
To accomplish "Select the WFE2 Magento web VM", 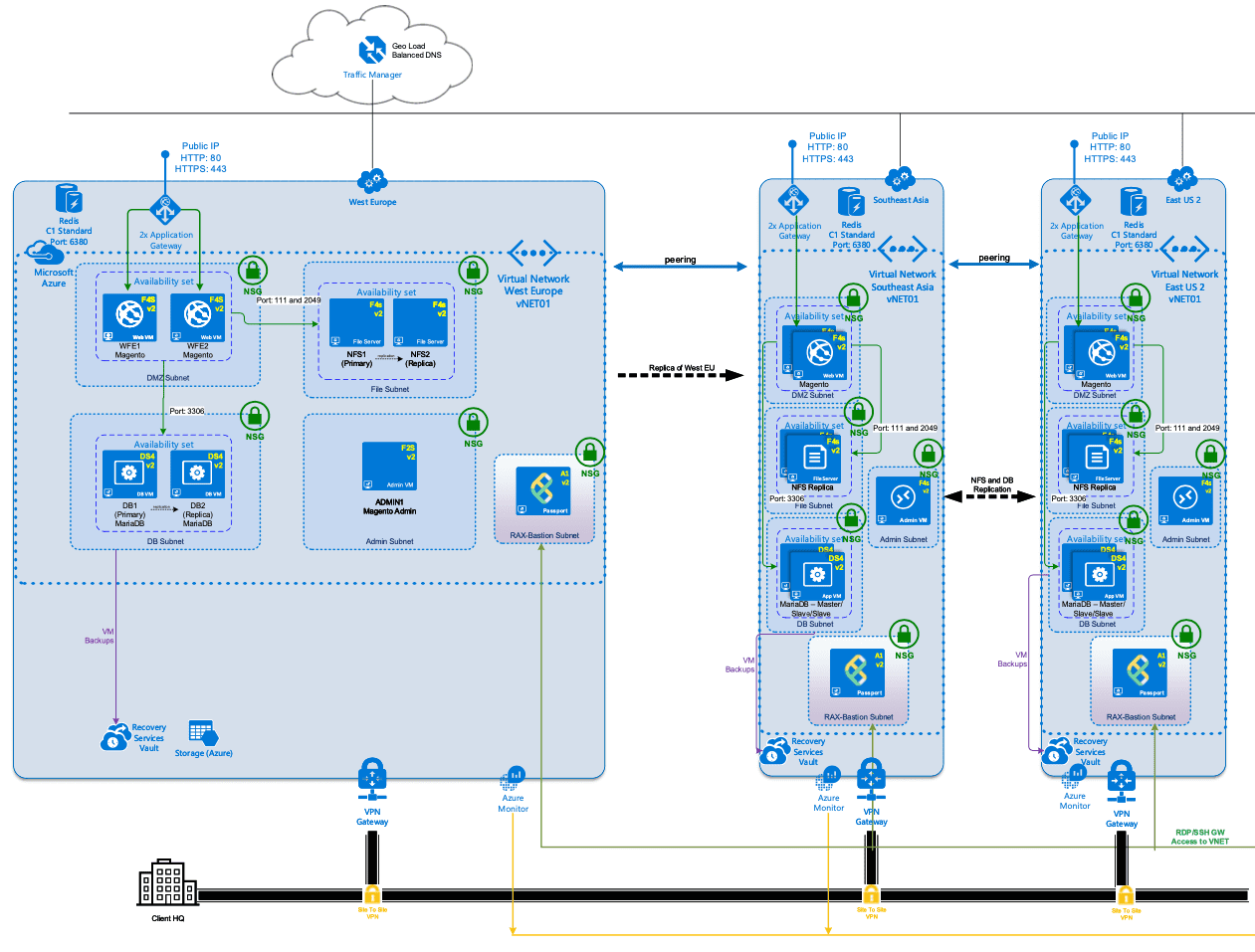I will pyautogui.click(x=197, y=317).
